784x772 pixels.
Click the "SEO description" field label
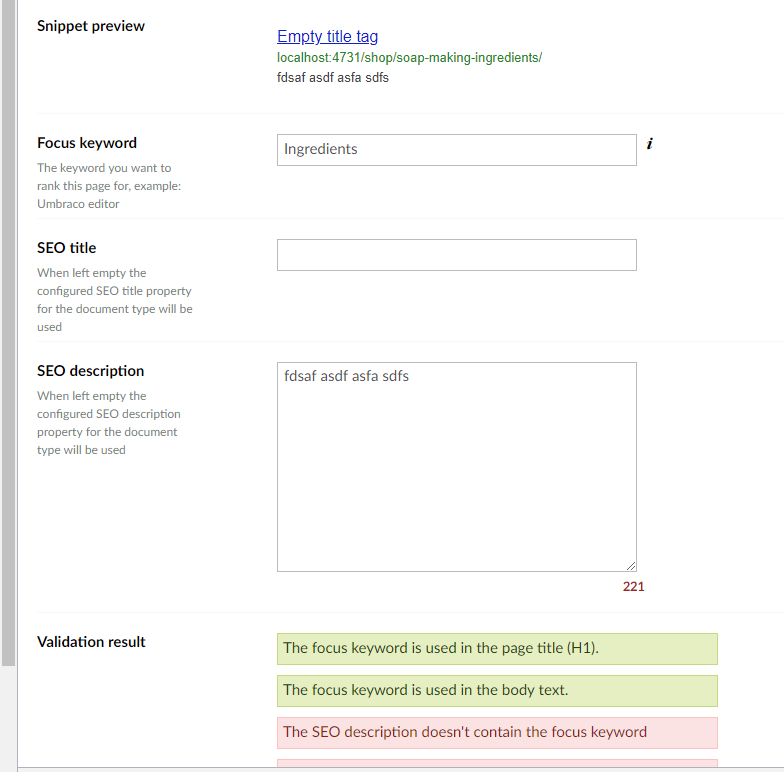[90, 371]
